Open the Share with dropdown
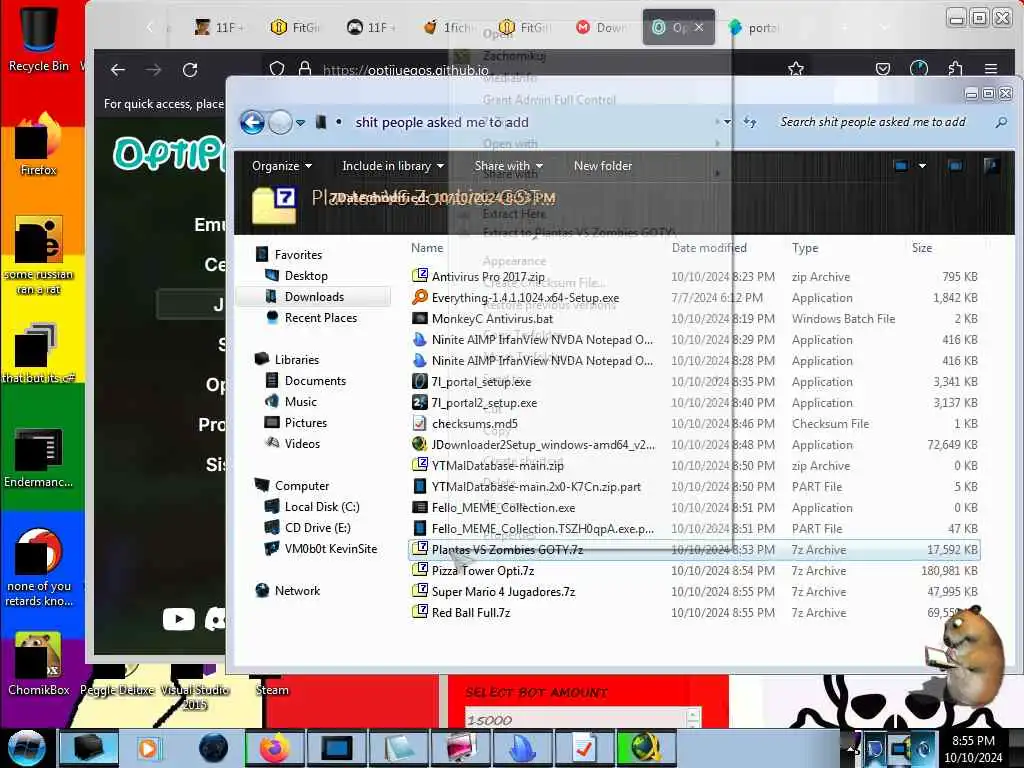This screenshot has height=768, width=1024. 509,166
